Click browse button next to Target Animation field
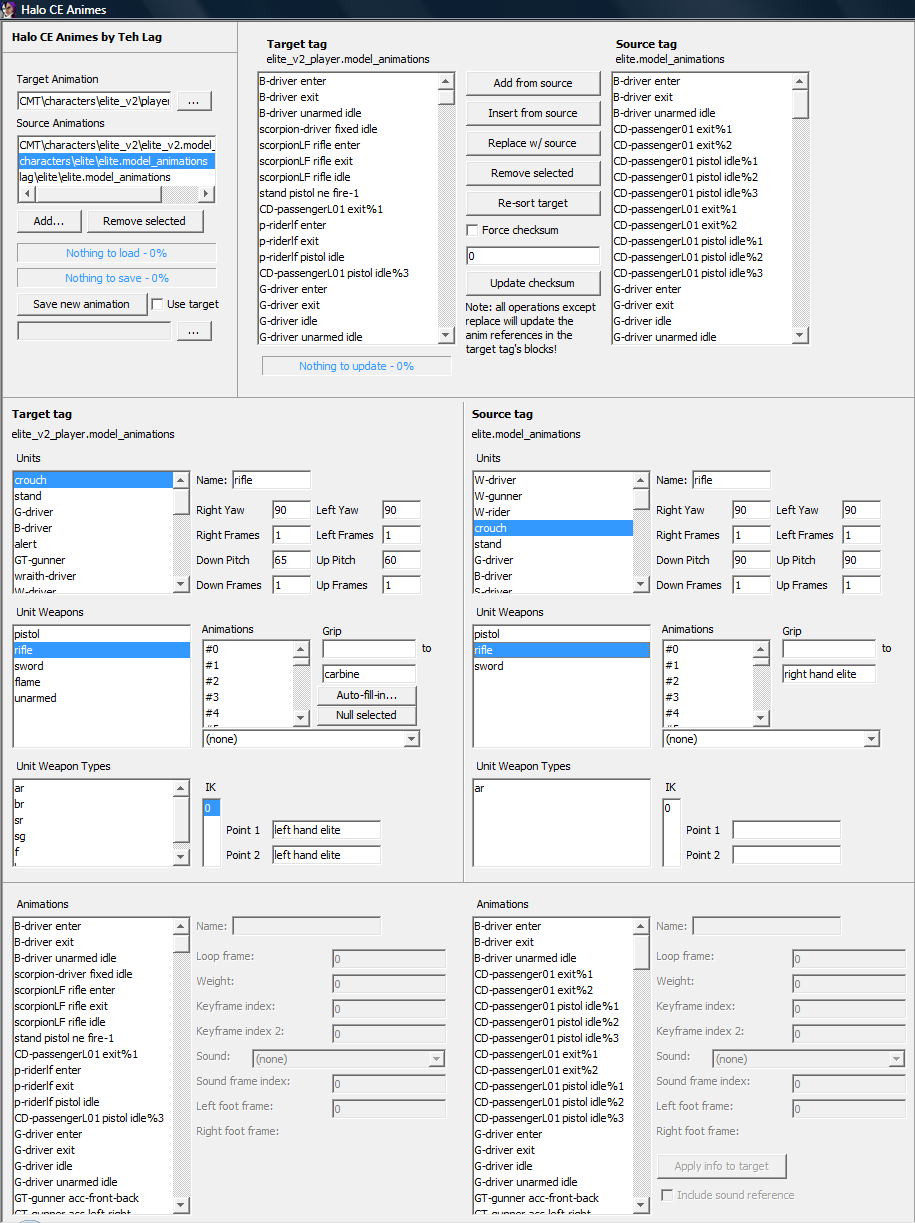 pyautogui.click(x=194, y=101)
